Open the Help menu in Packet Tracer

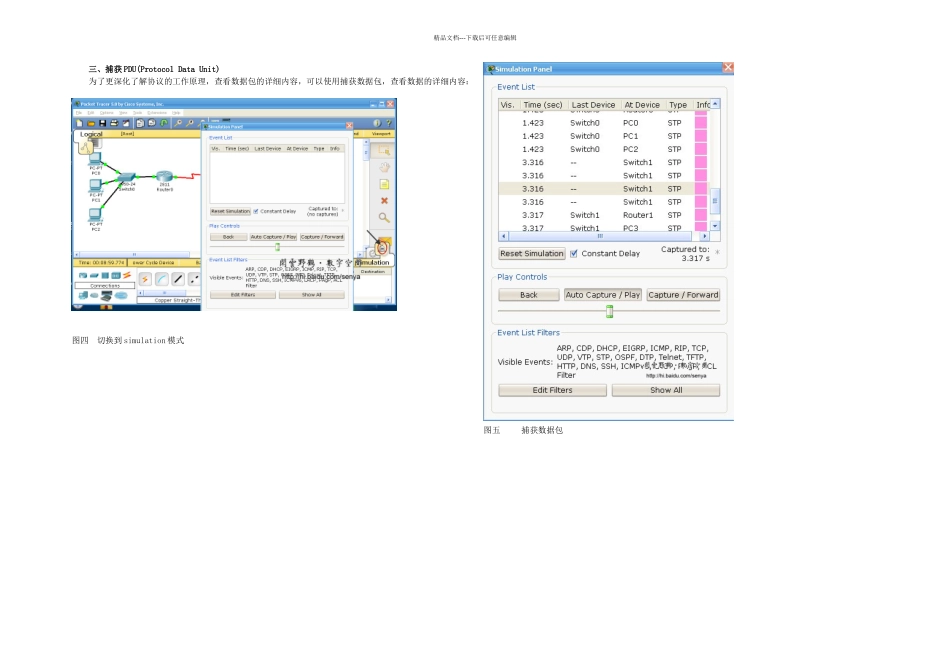click(x=176, y=113)
